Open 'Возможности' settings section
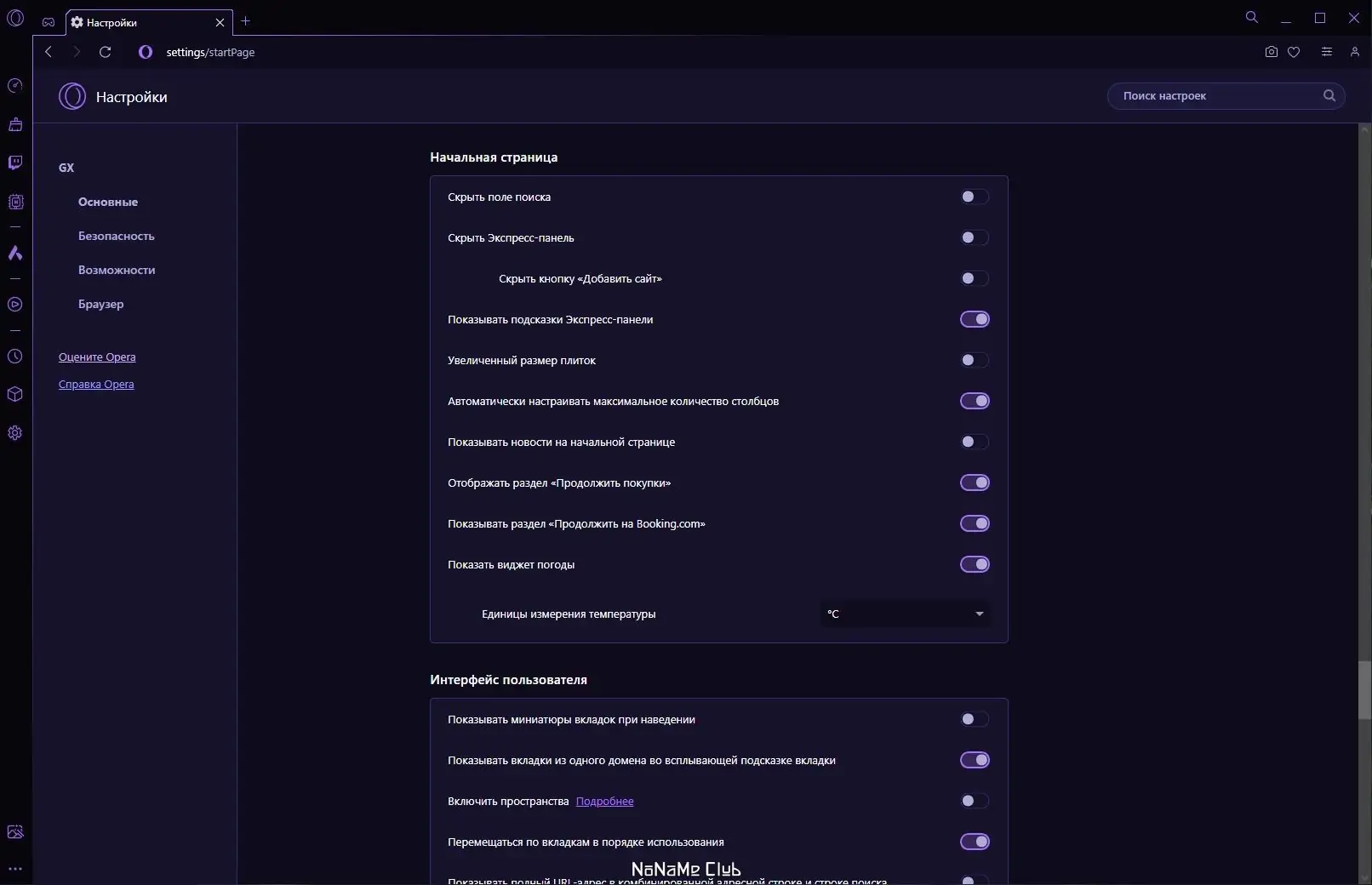This screenshot has height=885, width=1372. point(117,270)
